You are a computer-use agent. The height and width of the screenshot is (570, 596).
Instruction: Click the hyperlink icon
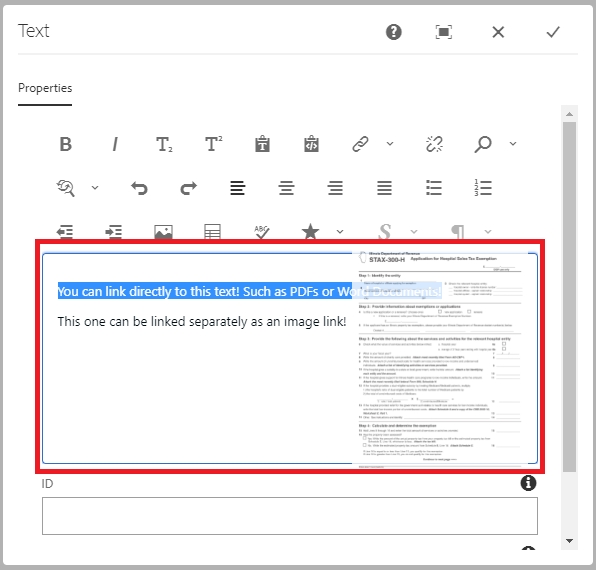(x=360, y=144)
